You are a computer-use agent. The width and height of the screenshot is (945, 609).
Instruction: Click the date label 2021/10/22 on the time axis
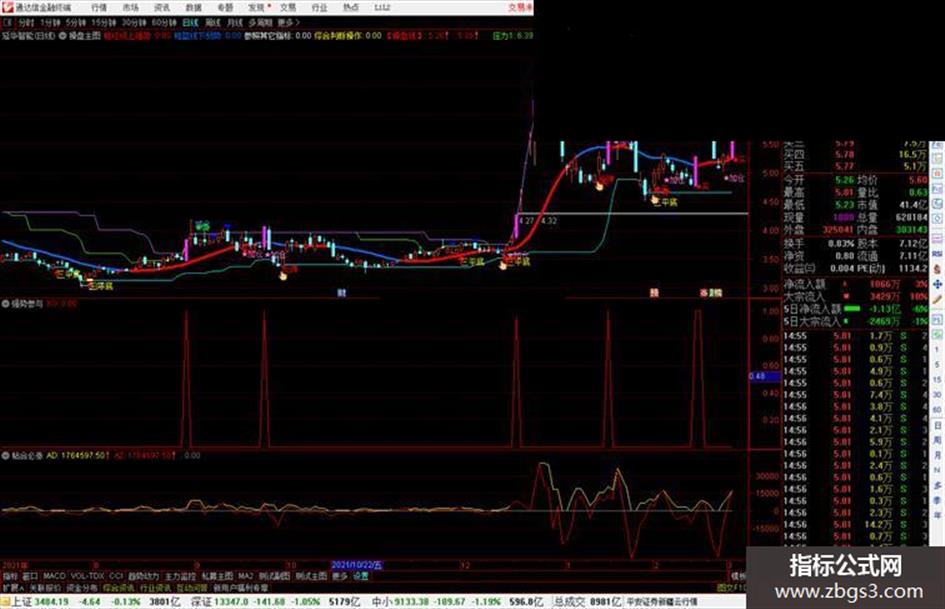pos(357,566)
